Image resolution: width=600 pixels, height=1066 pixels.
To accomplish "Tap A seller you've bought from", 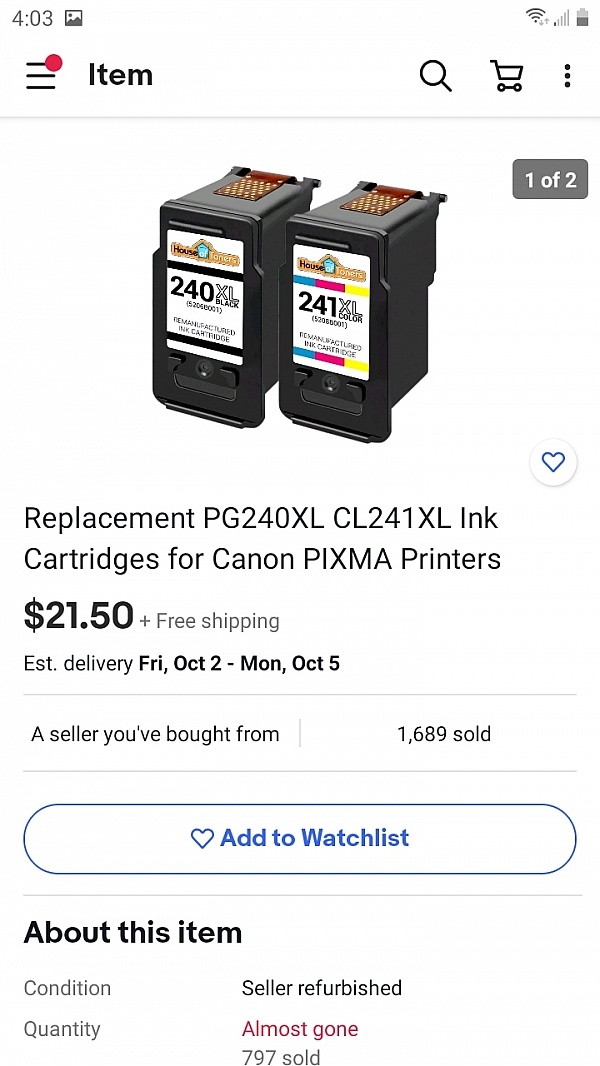I will click(155, 734).
